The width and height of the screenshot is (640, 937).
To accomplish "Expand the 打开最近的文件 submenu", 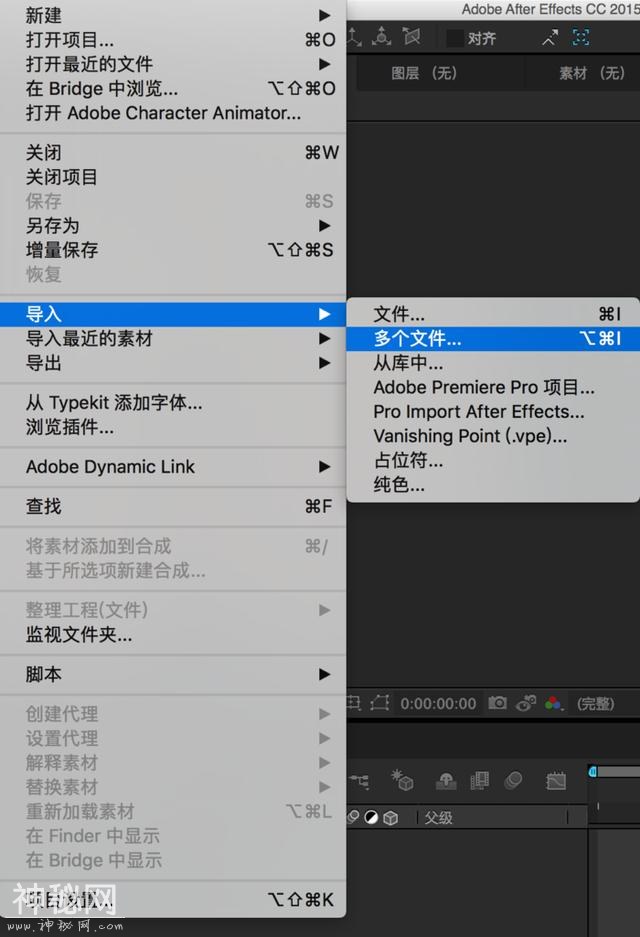I will pos(173,64).
